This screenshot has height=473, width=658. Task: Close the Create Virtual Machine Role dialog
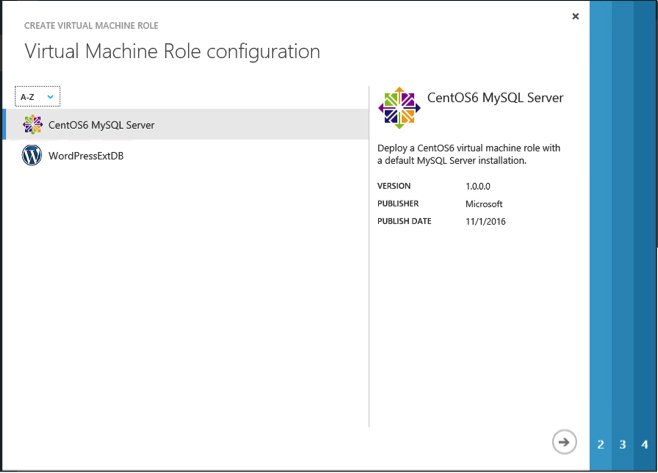pyautogui.click(x=575, y=16)
